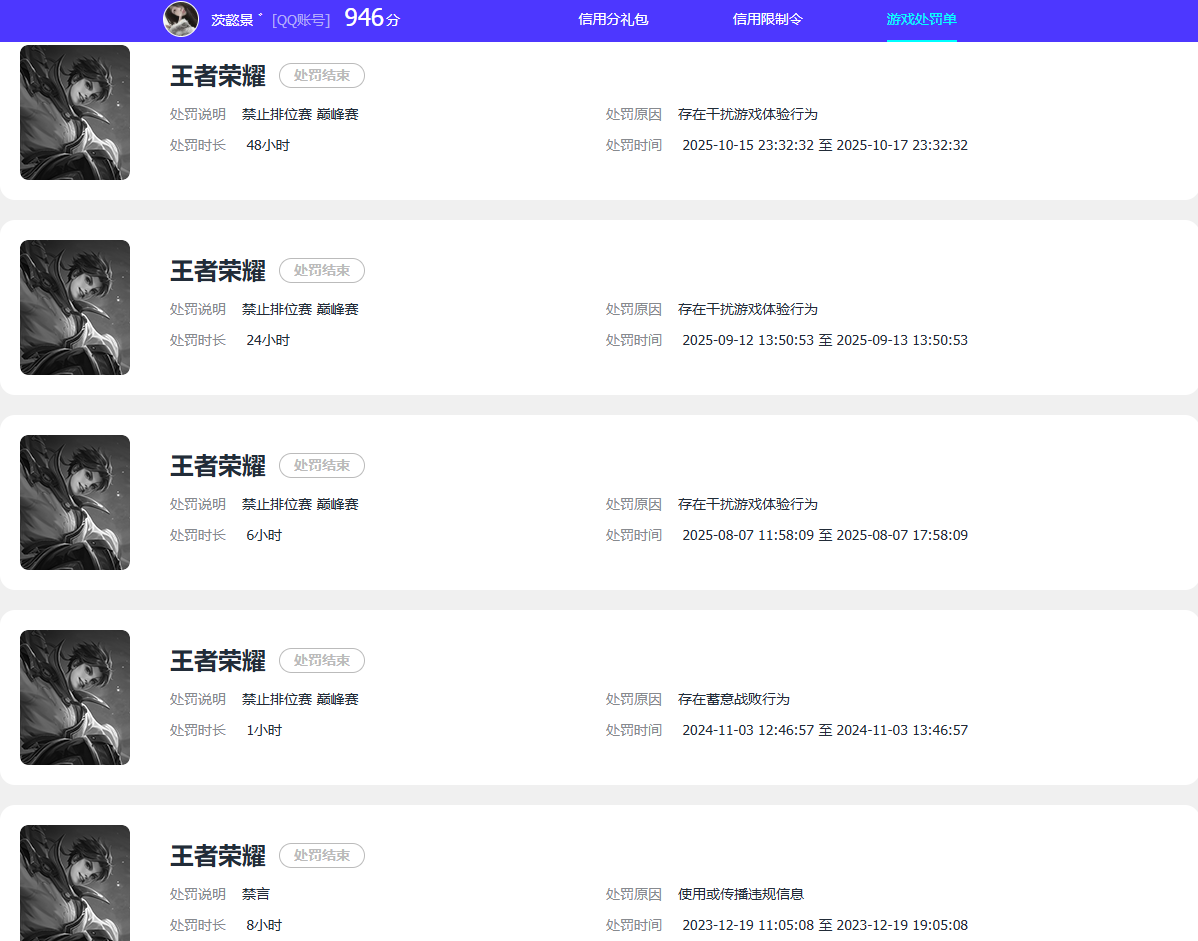
Task: Click 存在干扰游戏体验行为 reason on the 48小时 penalty
Action: pyautogui.click(x=748, y=115)
